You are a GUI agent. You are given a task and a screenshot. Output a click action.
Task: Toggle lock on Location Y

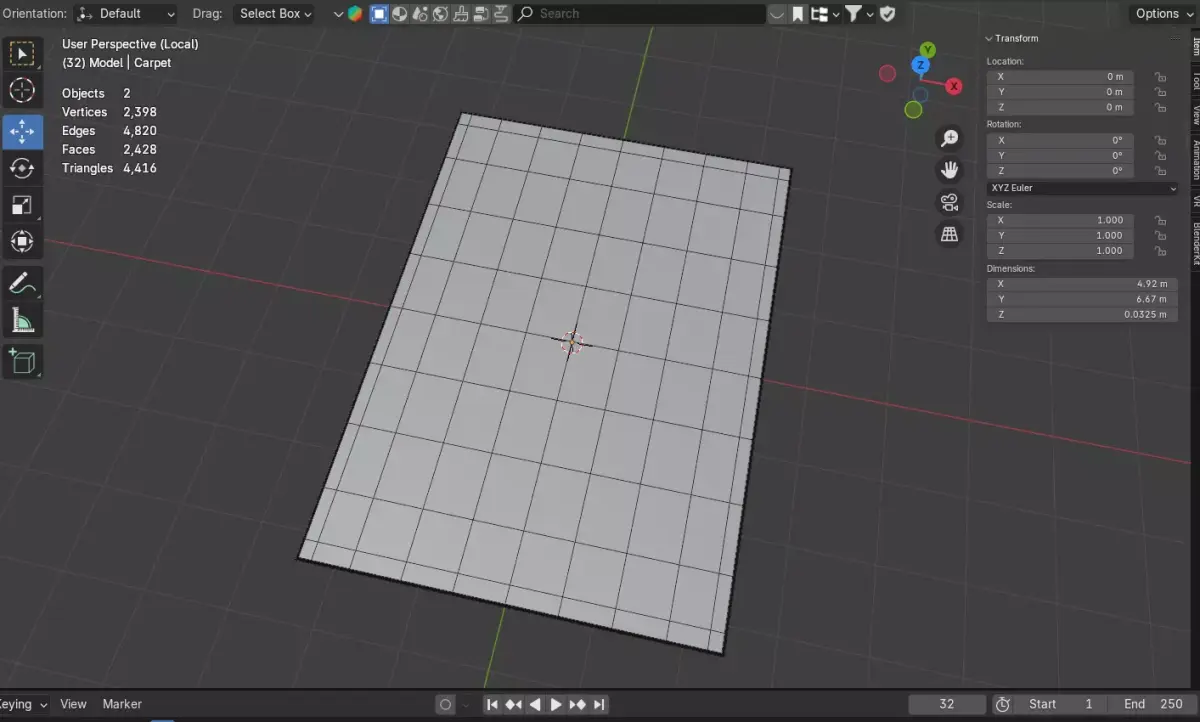pos(1160,91)
